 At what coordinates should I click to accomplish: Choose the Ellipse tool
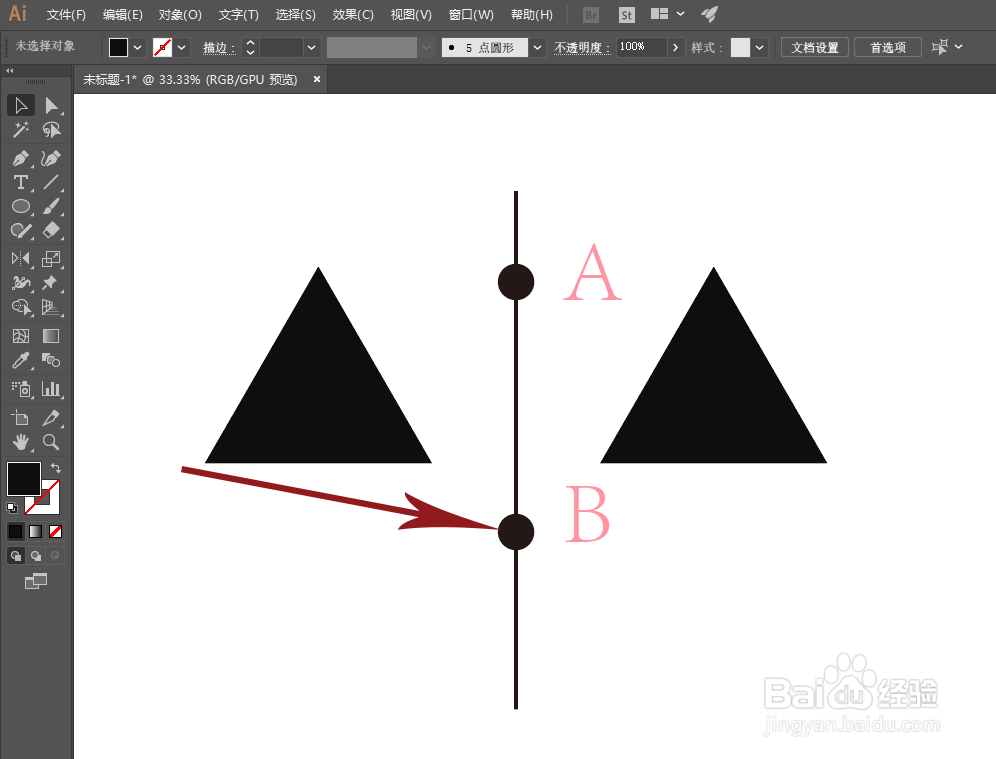pos(21,206)
